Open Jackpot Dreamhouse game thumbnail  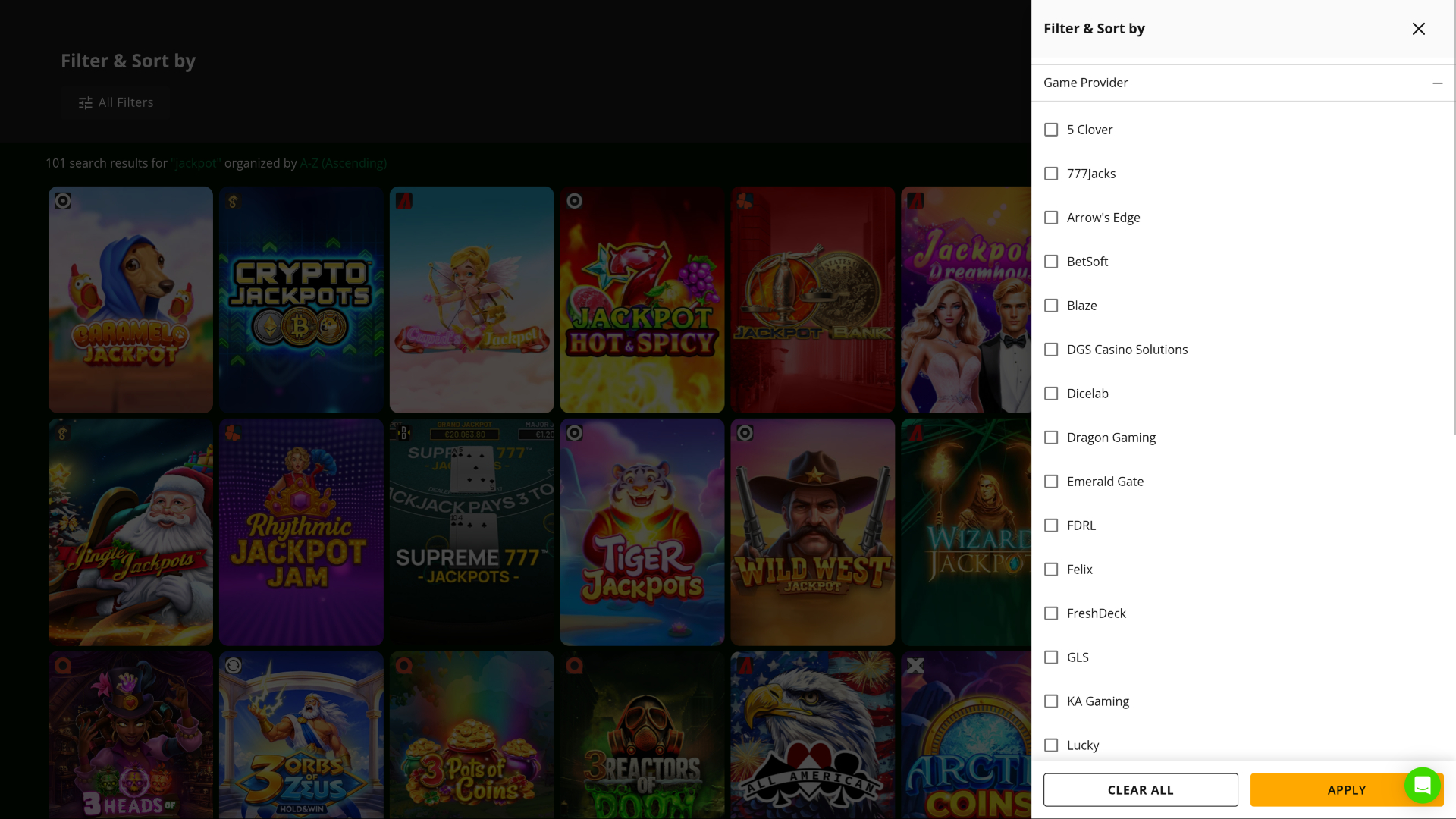(x=966, y=300)
